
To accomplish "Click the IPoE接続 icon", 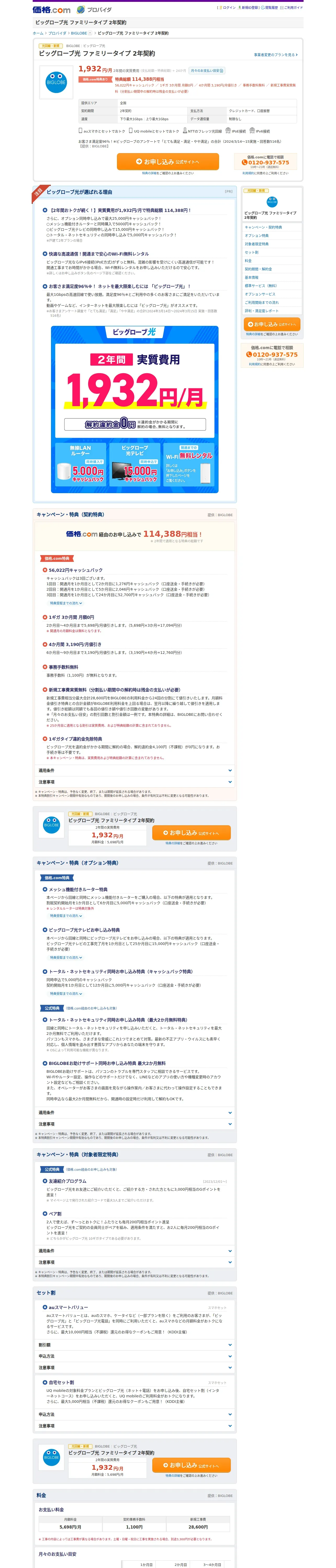I will tap(228, 130).
